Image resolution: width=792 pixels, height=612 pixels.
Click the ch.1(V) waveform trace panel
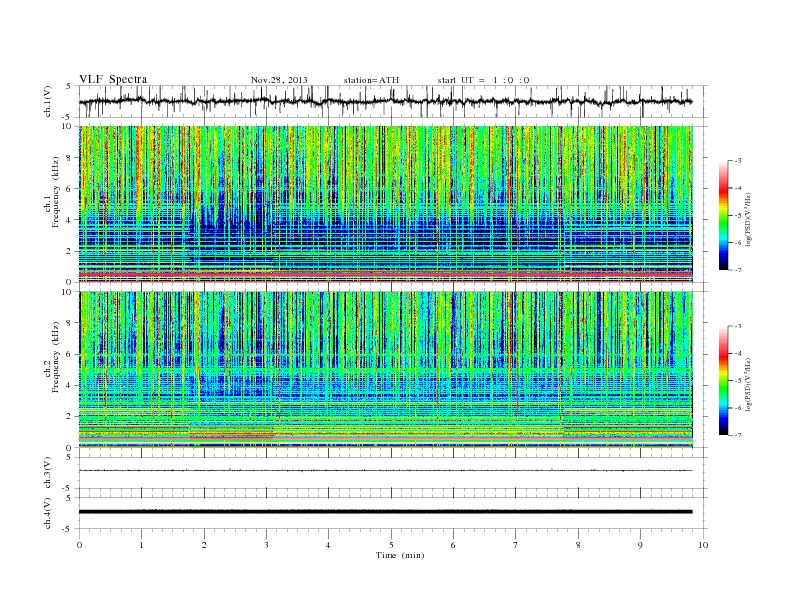coord(393,101)
